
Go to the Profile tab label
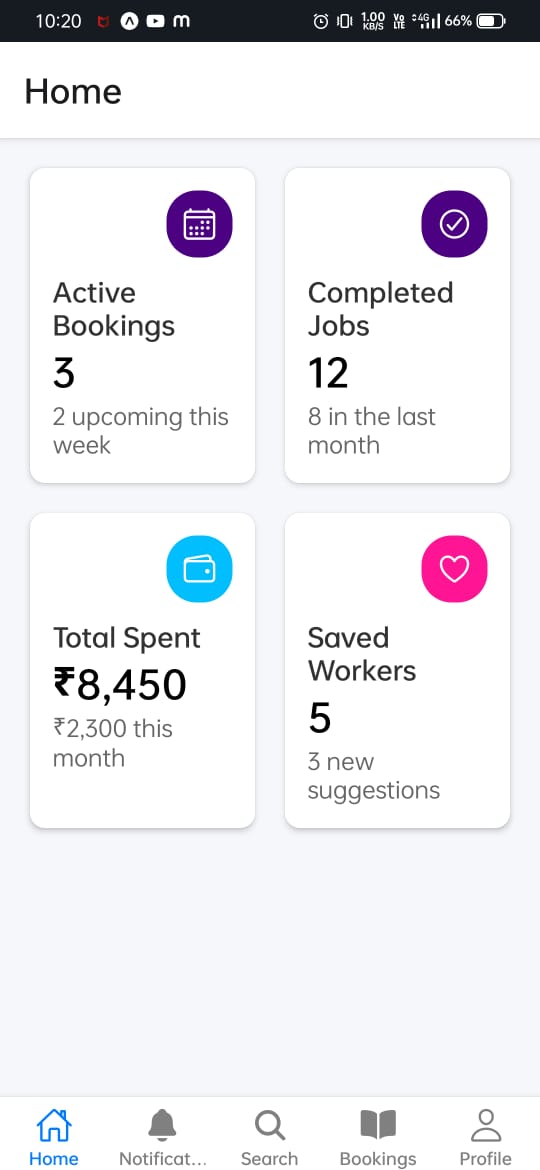pos(486,1159)
